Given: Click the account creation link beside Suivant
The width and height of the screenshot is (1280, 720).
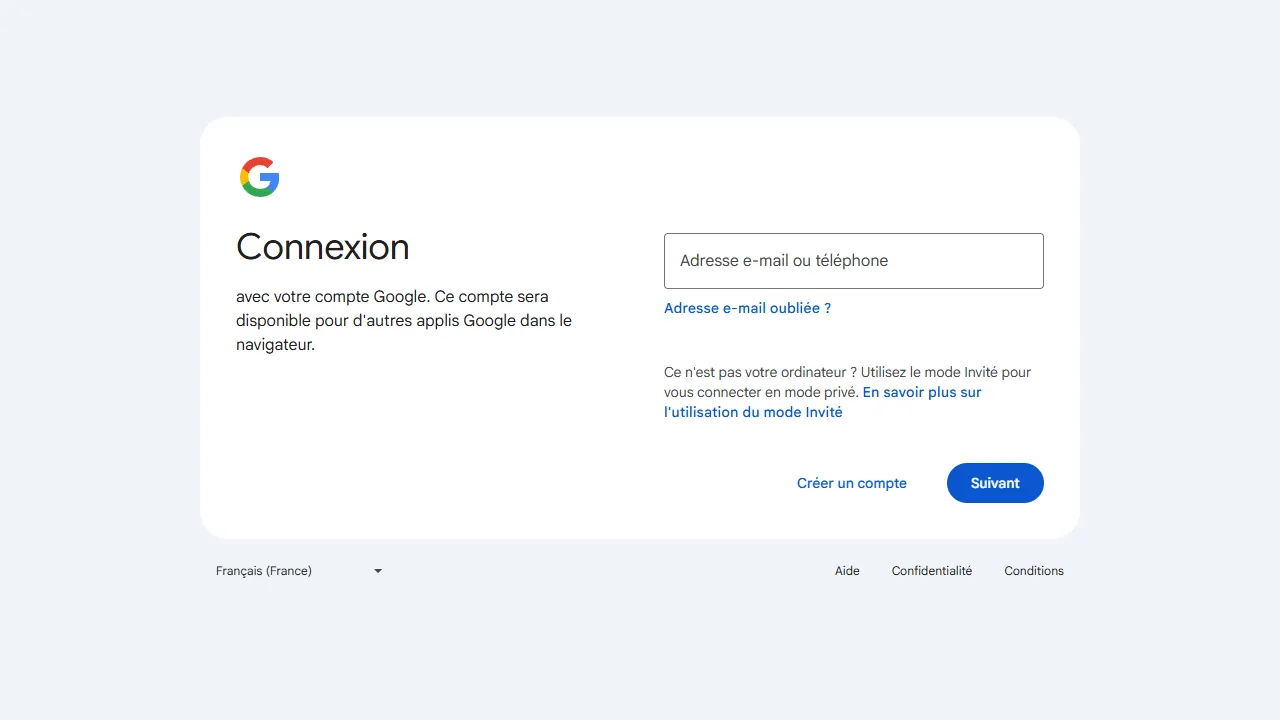Looking at the screenshot, I should [x=851, y=483].
